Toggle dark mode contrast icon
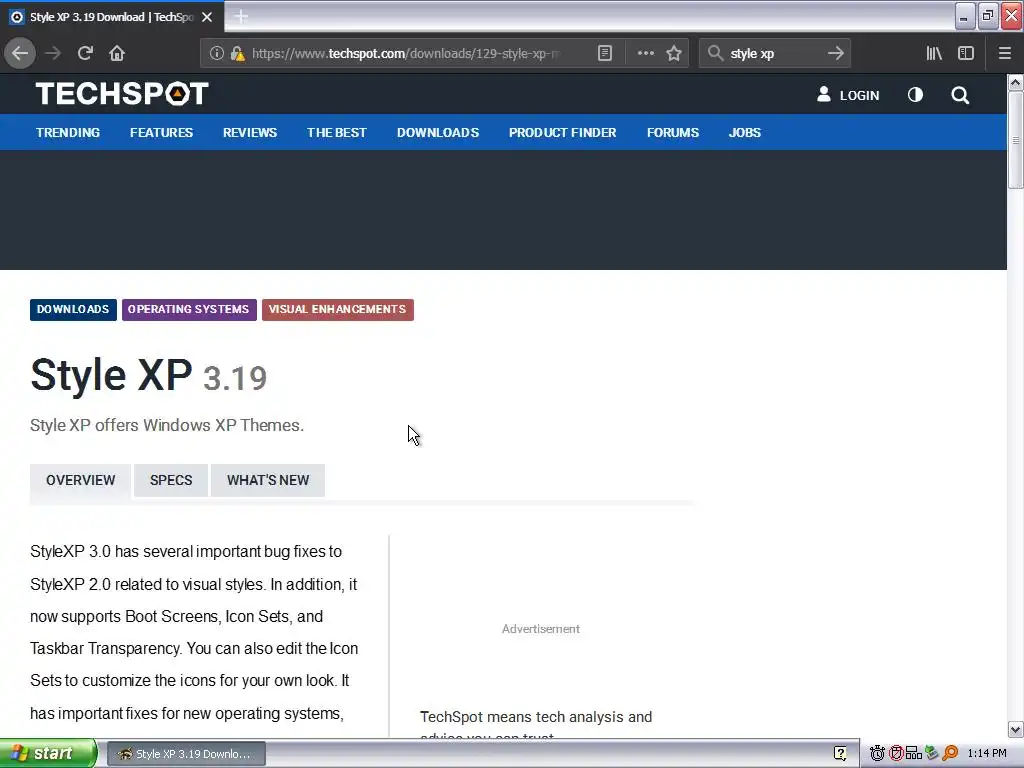Image resolution: width=1024 pixels, height=768 pixels. tap(916, 95)
